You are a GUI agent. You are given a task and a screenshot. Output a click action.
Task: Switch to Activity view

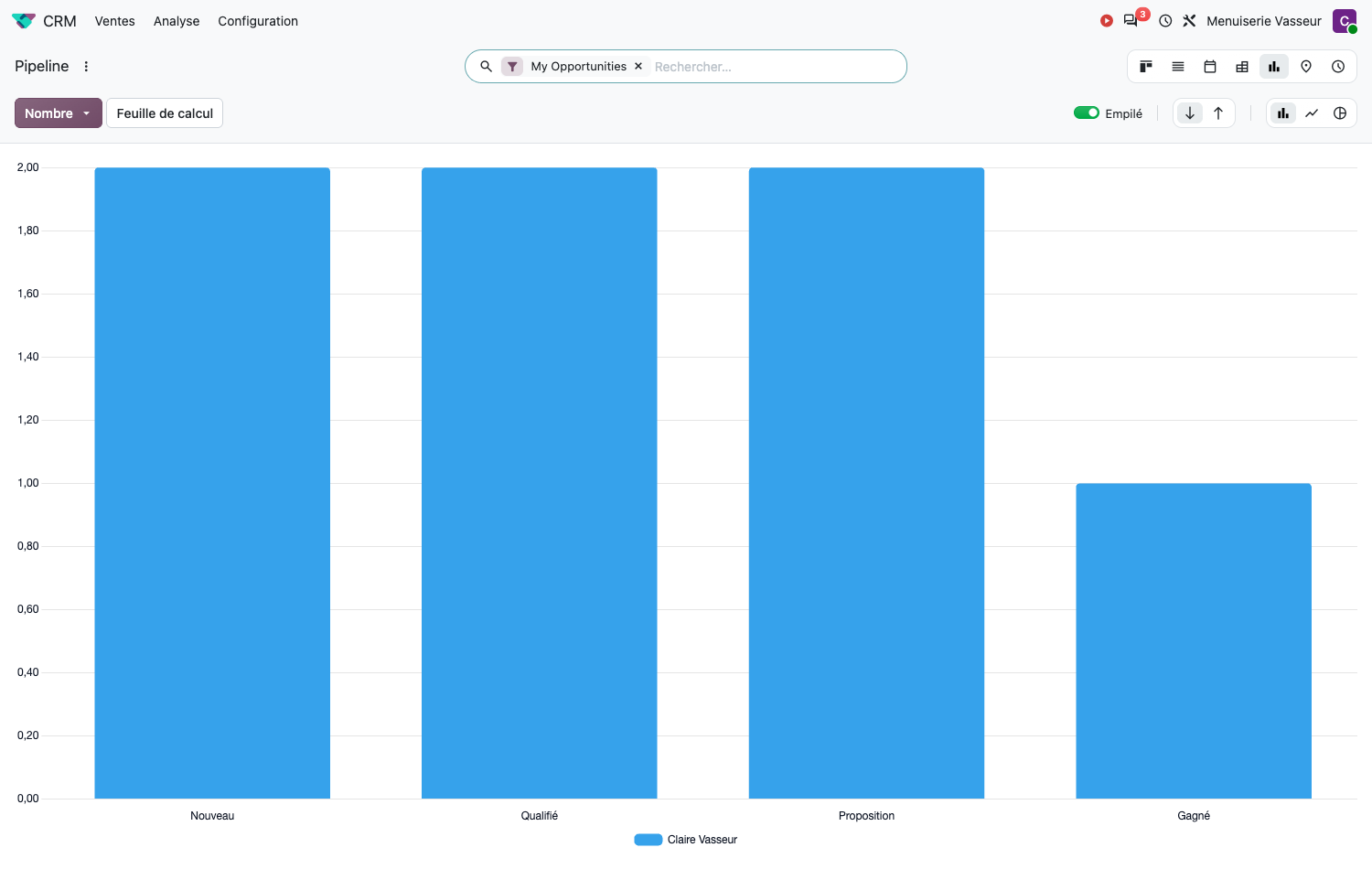1338,66
